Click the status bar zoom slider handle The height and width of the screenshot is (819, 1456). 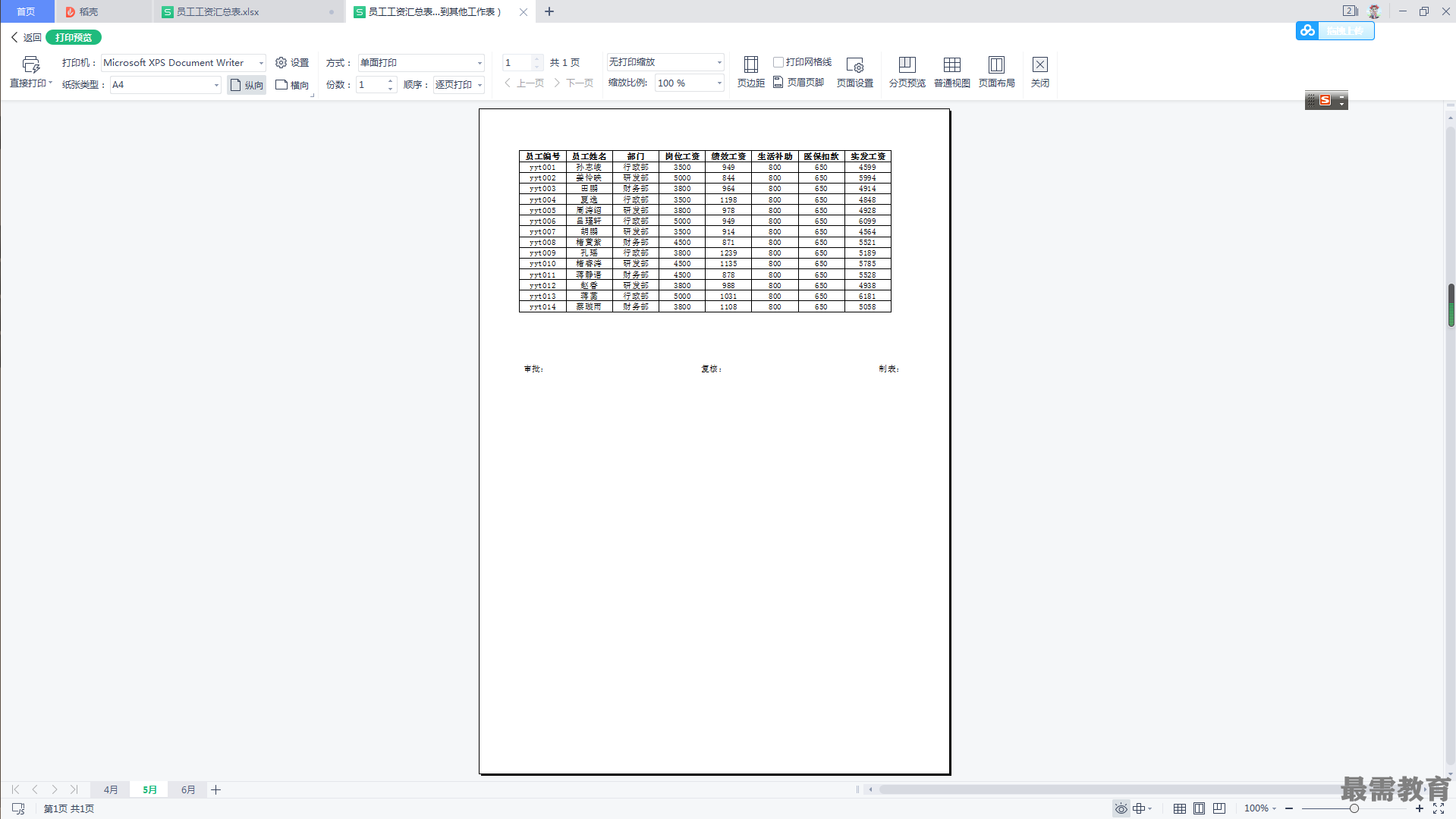(1354, 808)
